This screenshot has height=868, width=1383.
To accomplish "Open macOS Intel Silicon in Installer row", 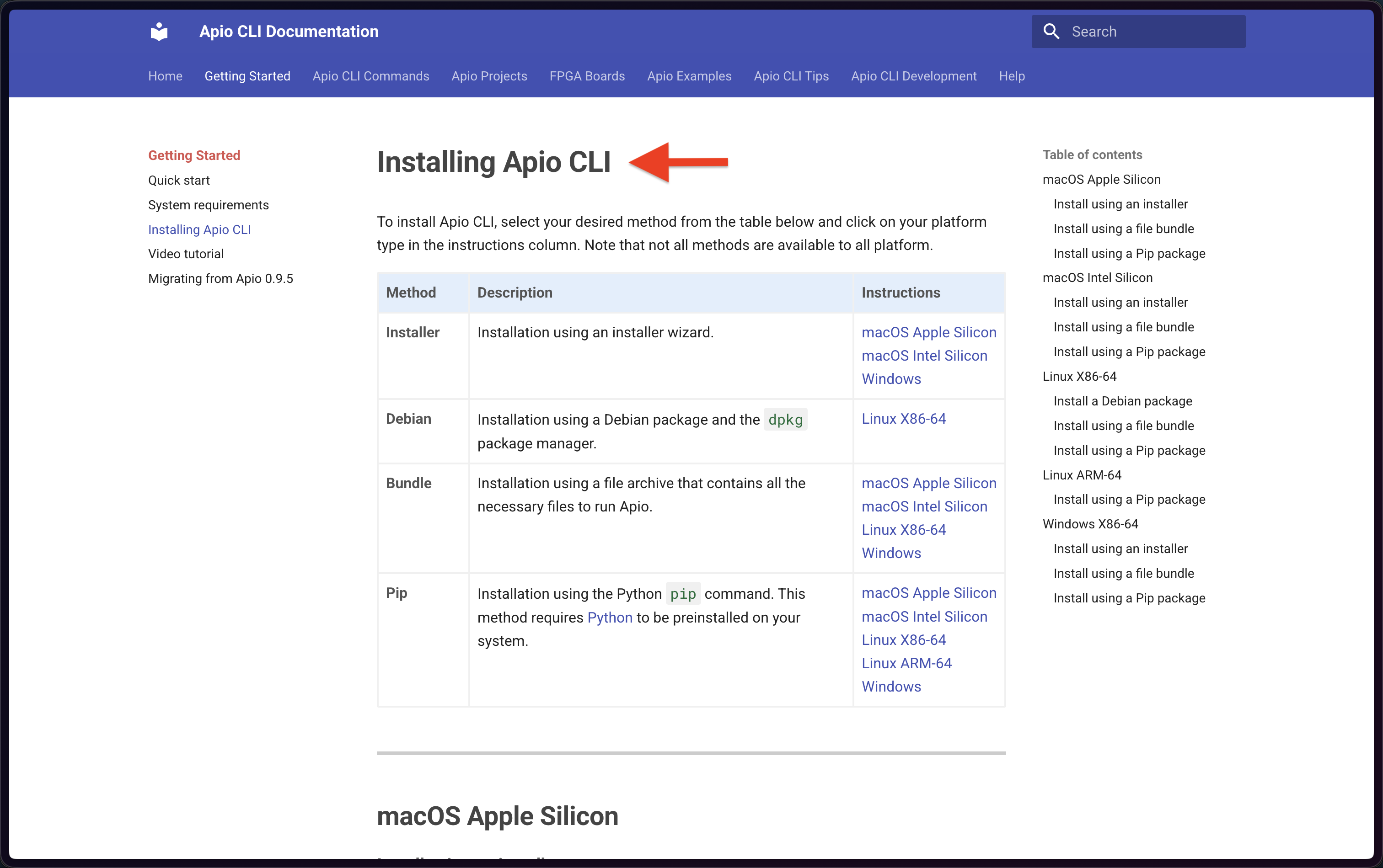I will click(x=924, y=356).
